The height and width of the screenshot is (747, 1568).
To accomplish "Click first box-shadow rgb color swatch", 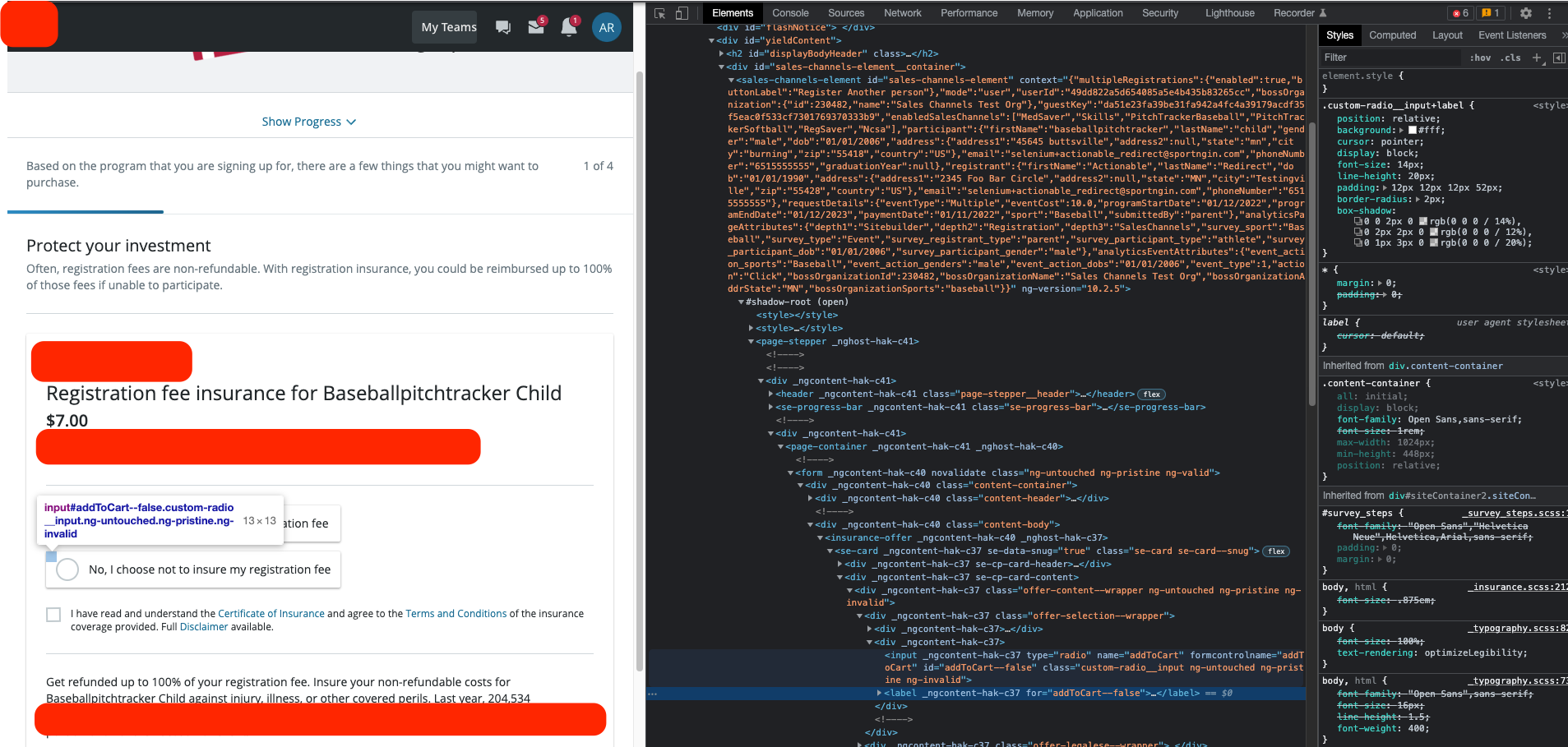I will [1423, 222].
